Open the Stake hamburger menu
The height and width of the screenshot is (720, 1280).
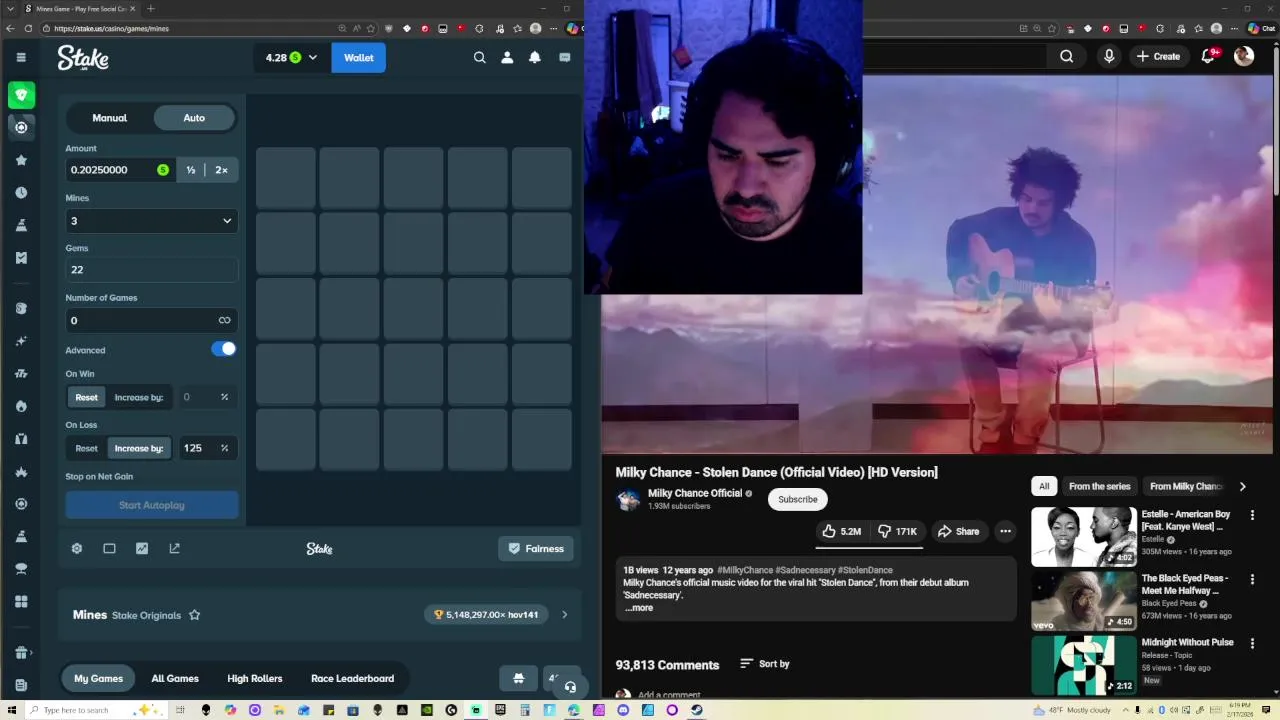click(x=21, y=58)
